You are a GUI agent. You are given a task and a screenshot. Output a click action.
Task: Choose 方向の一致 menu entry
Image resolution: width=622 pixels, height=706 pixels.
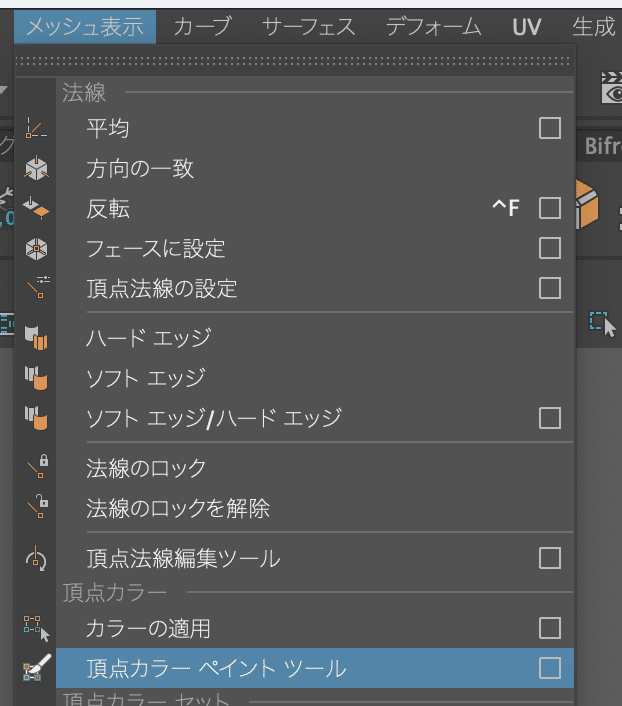point(315,168)
